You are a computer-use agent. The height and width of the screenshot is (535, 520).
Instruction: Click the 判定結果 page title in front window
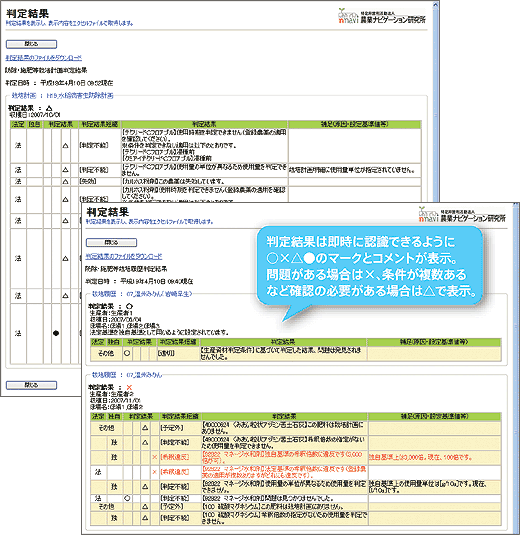pyautogui.click(x=108, y=212)
